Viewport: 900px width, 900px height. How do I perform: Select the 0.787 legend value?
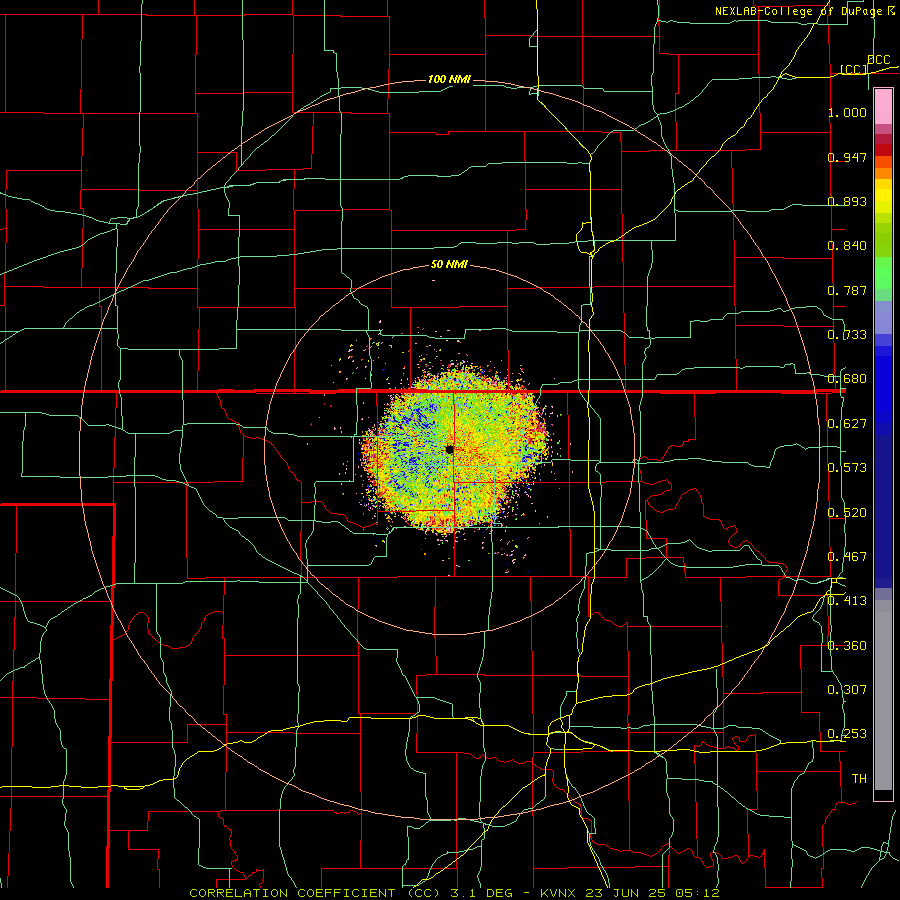pyautogui.click(x=847, y=290)
